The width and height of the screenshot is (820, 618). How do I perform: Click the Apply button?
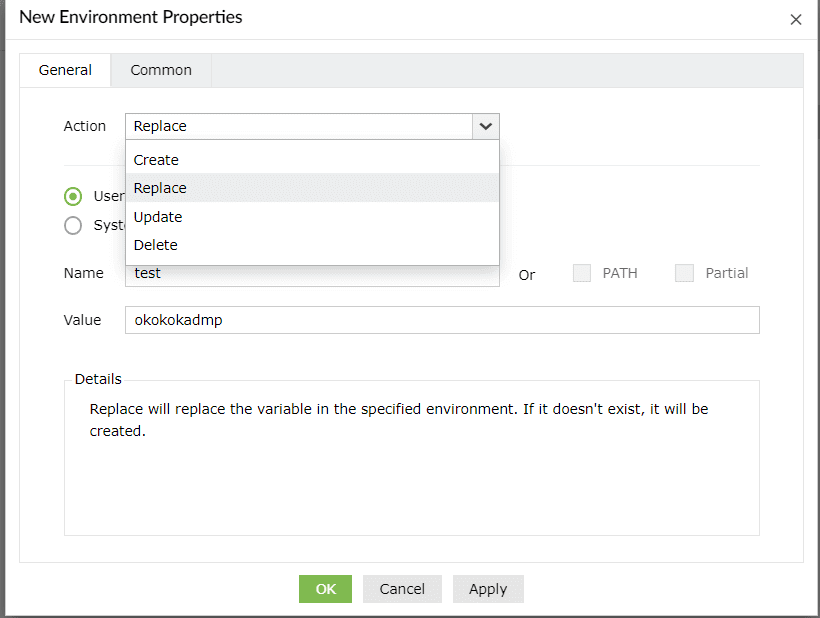pyautogui.click(x=488, y=589)
